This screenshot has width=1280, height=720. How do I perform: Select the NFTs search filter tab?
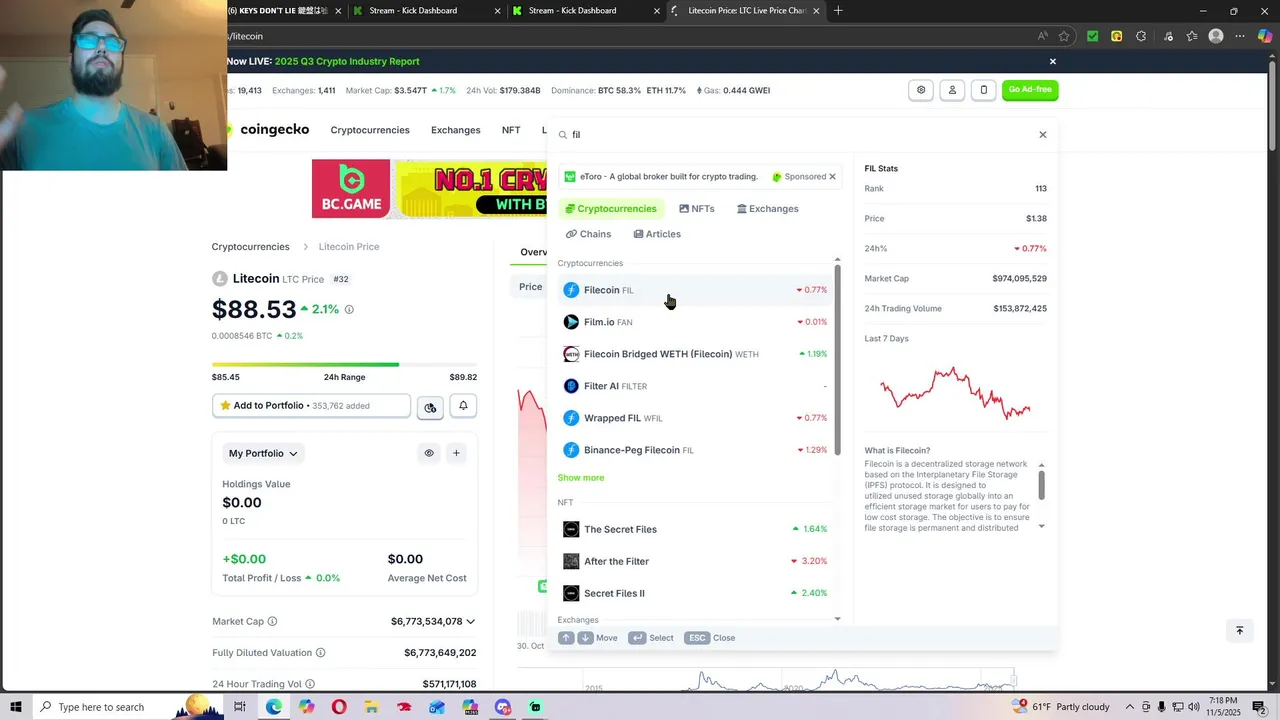point(697,209)
